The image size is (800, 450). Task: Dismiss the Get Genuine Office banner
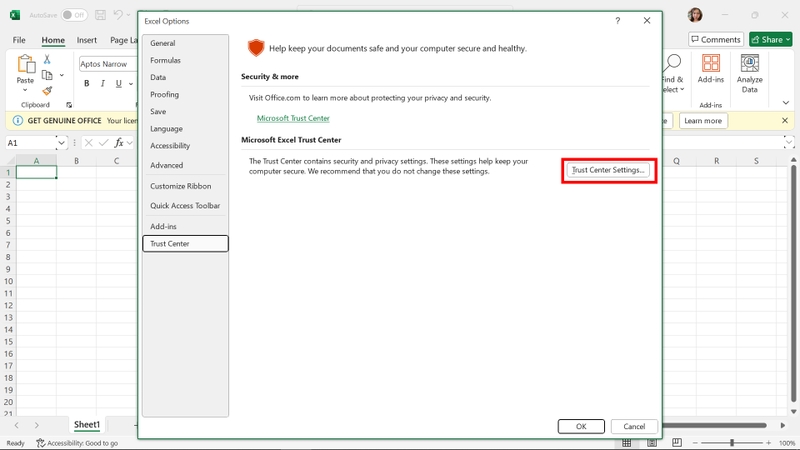coord(785,121)
